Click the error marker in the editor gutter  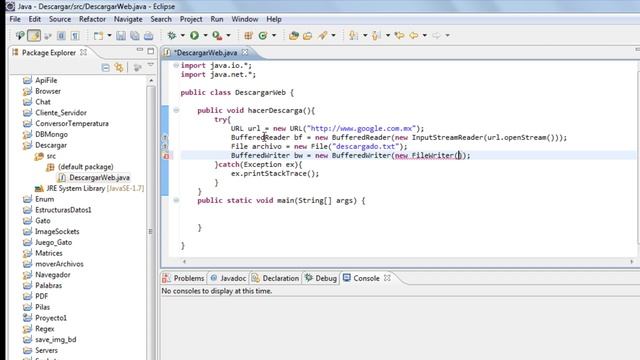tap(166, 156)
